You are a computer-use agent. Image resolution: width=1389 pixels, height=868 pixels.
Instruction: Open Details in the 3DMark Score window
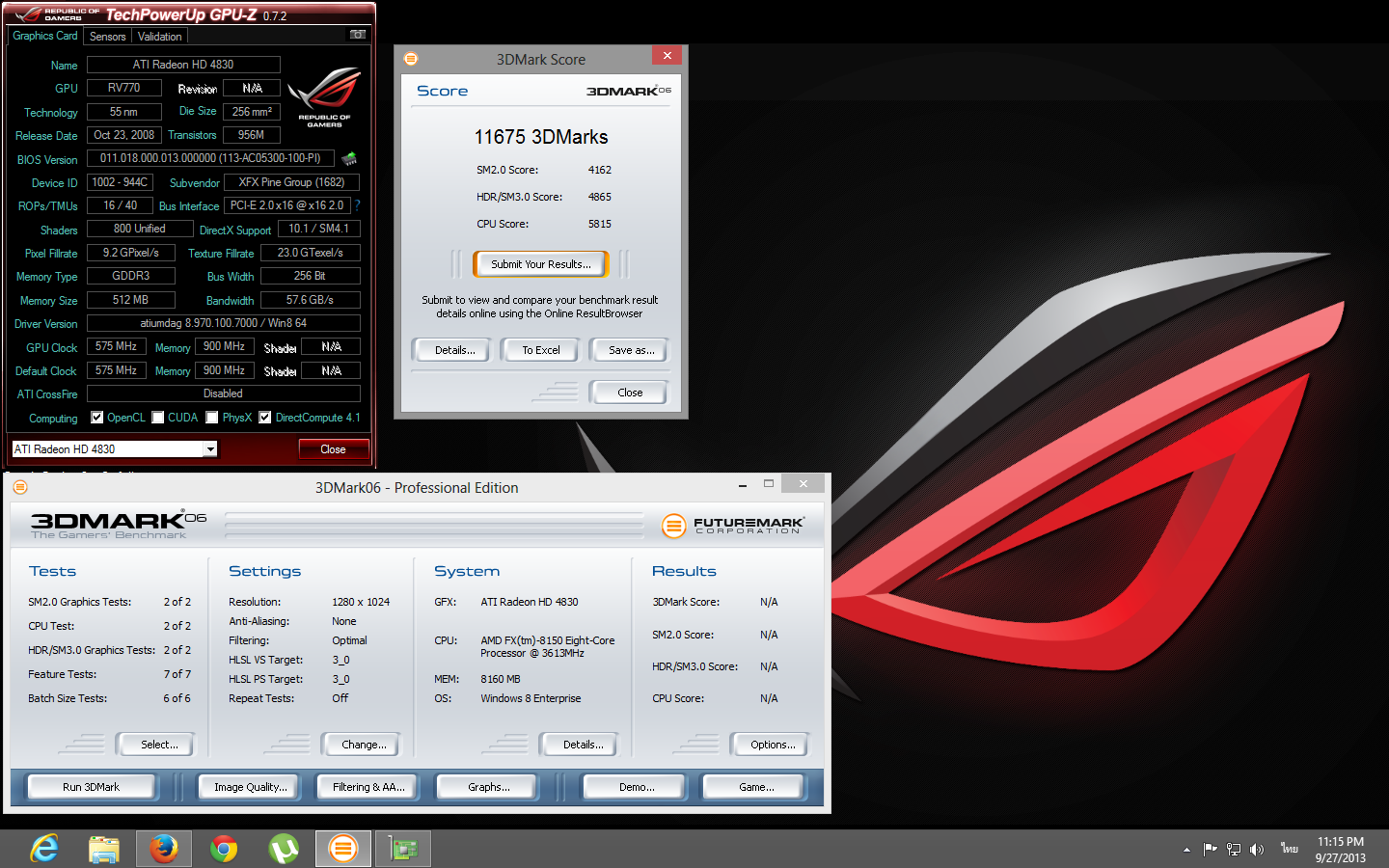(454, 350)
